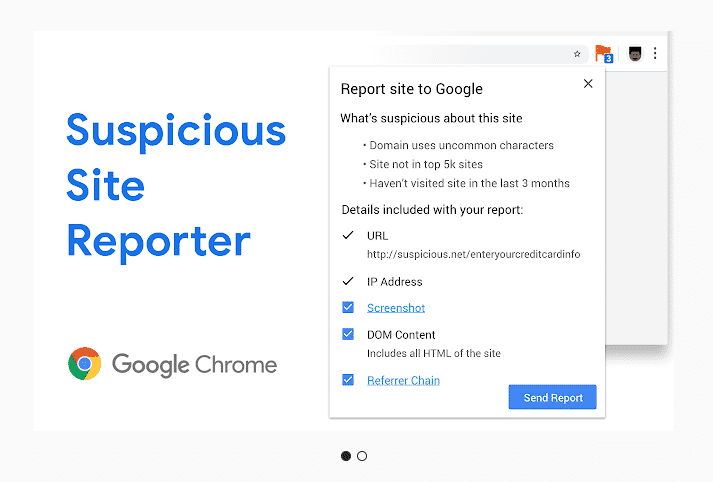
Task: Click the 'Suspicious Site Reporter' title
Action: [x=176, y=187]
